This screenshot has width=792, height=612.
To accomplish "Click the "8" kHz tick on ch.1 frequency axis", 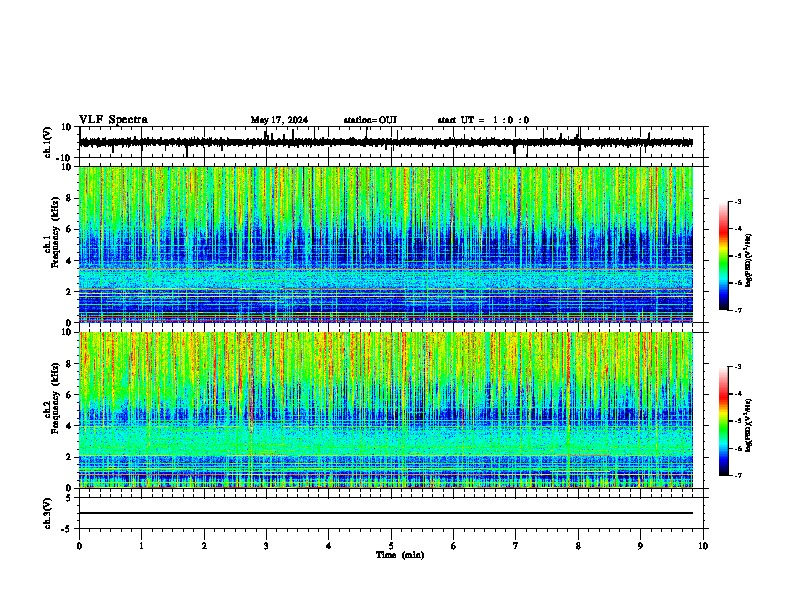I will [x=70, y=198].
